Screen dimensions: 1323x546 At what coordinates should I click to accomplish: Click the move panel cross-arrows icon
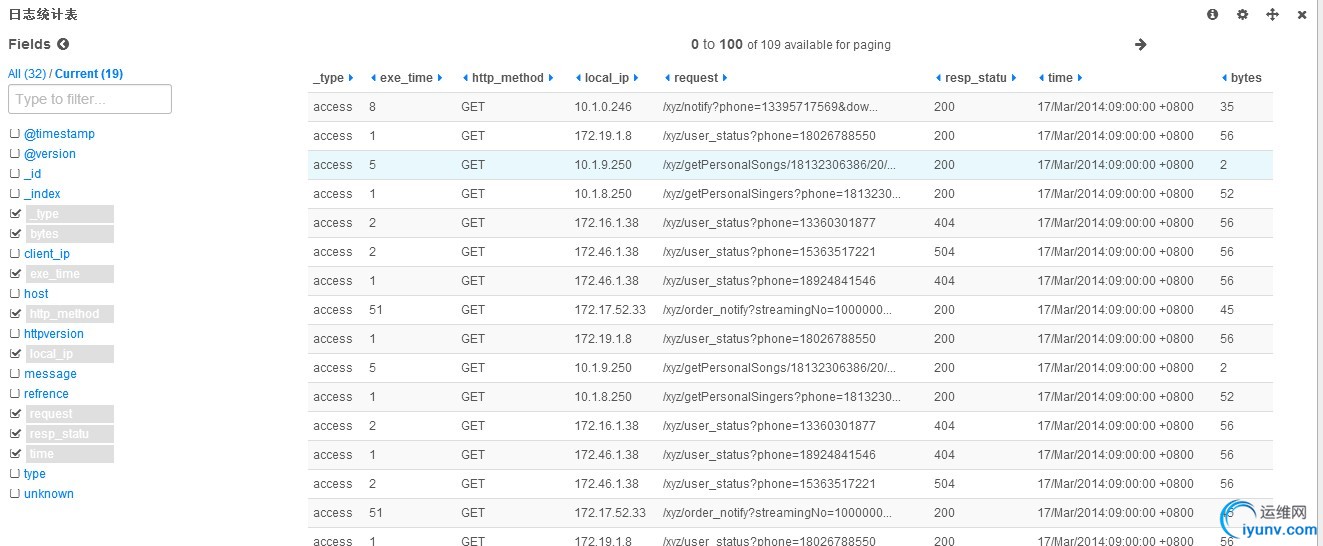[1273, 15]
